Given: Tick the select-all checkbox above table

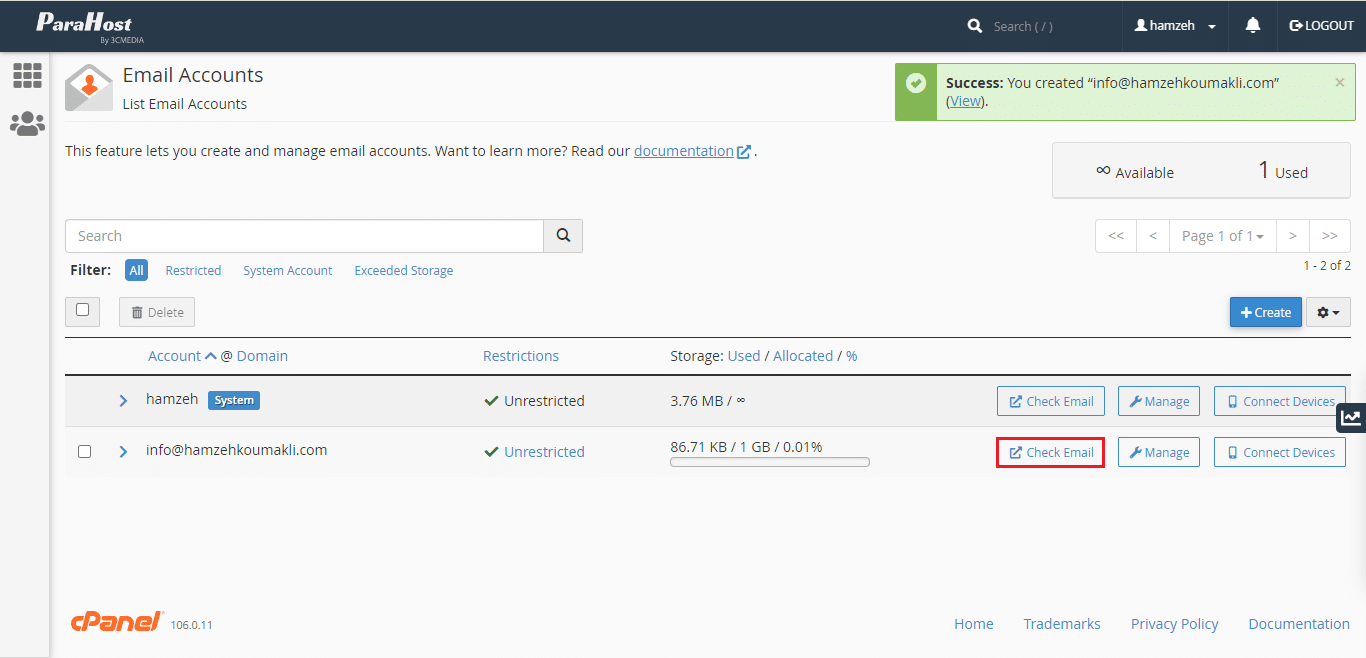Looking at the screenshot, I should pos(83,311).
